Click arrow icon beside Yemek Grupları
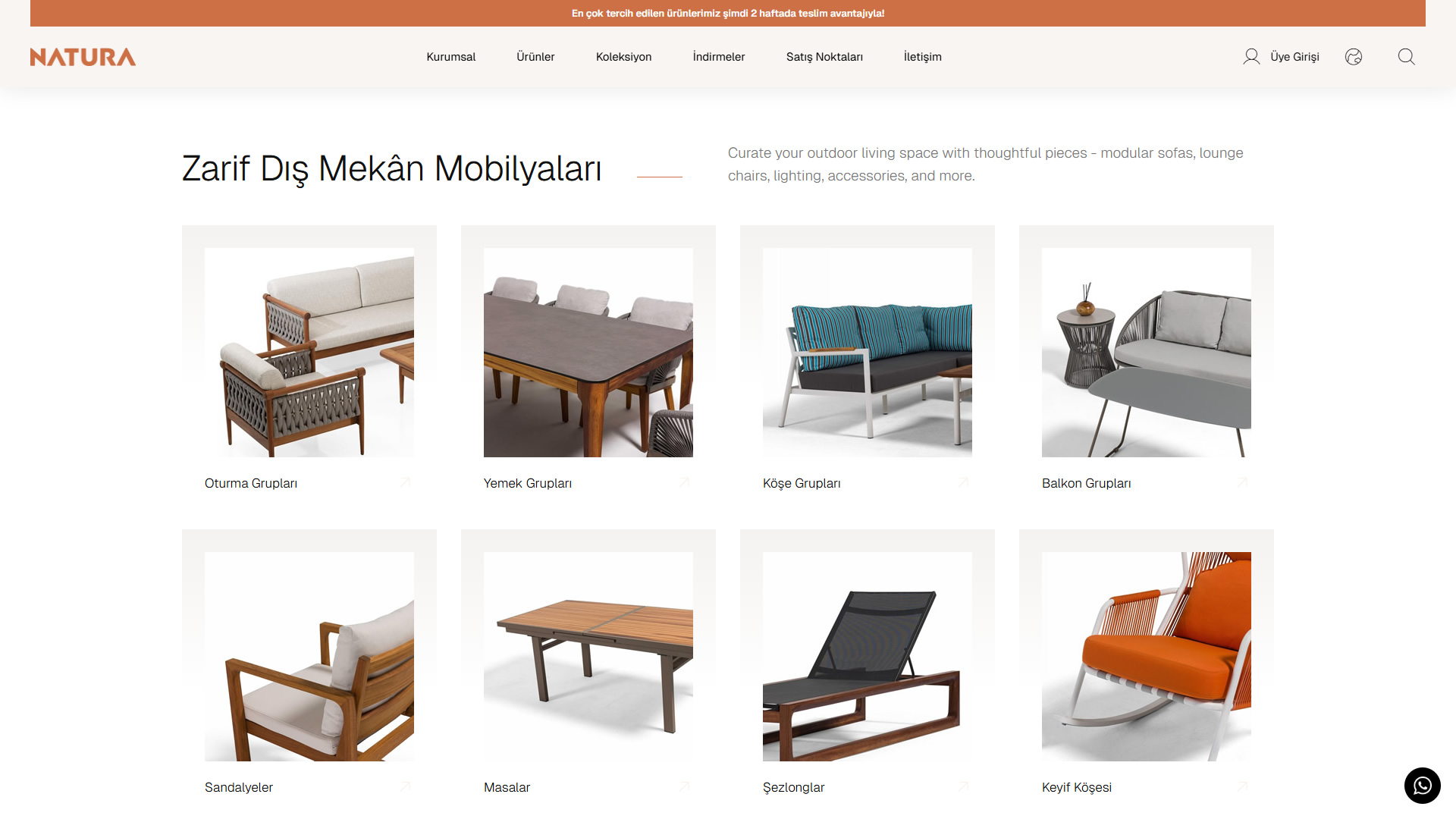 [685, 482]
